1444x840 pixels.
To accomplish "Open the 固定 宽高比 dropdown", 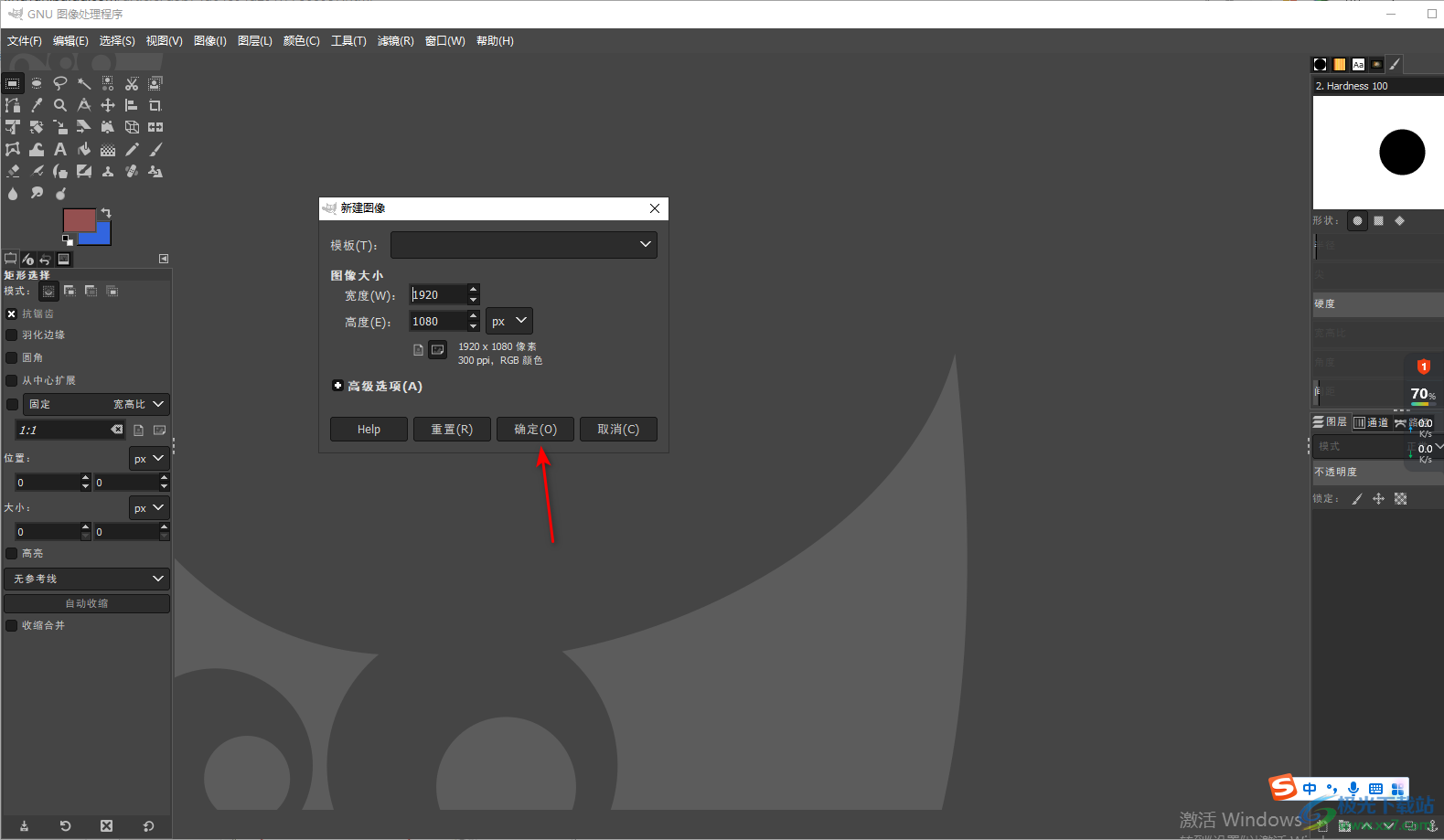I will [x=96, y=404].
